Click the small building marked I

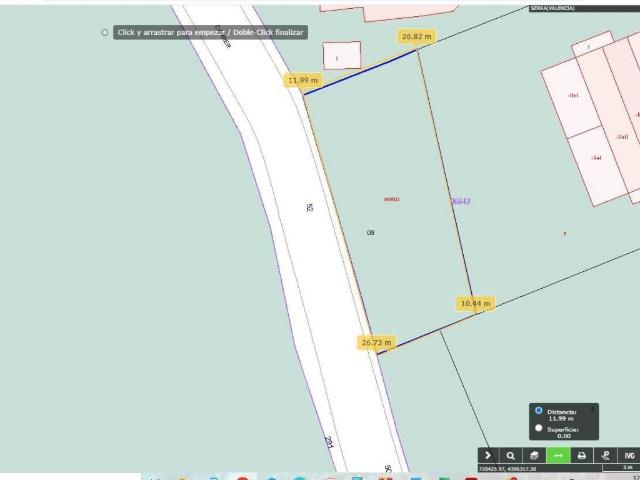coord(342,55)
